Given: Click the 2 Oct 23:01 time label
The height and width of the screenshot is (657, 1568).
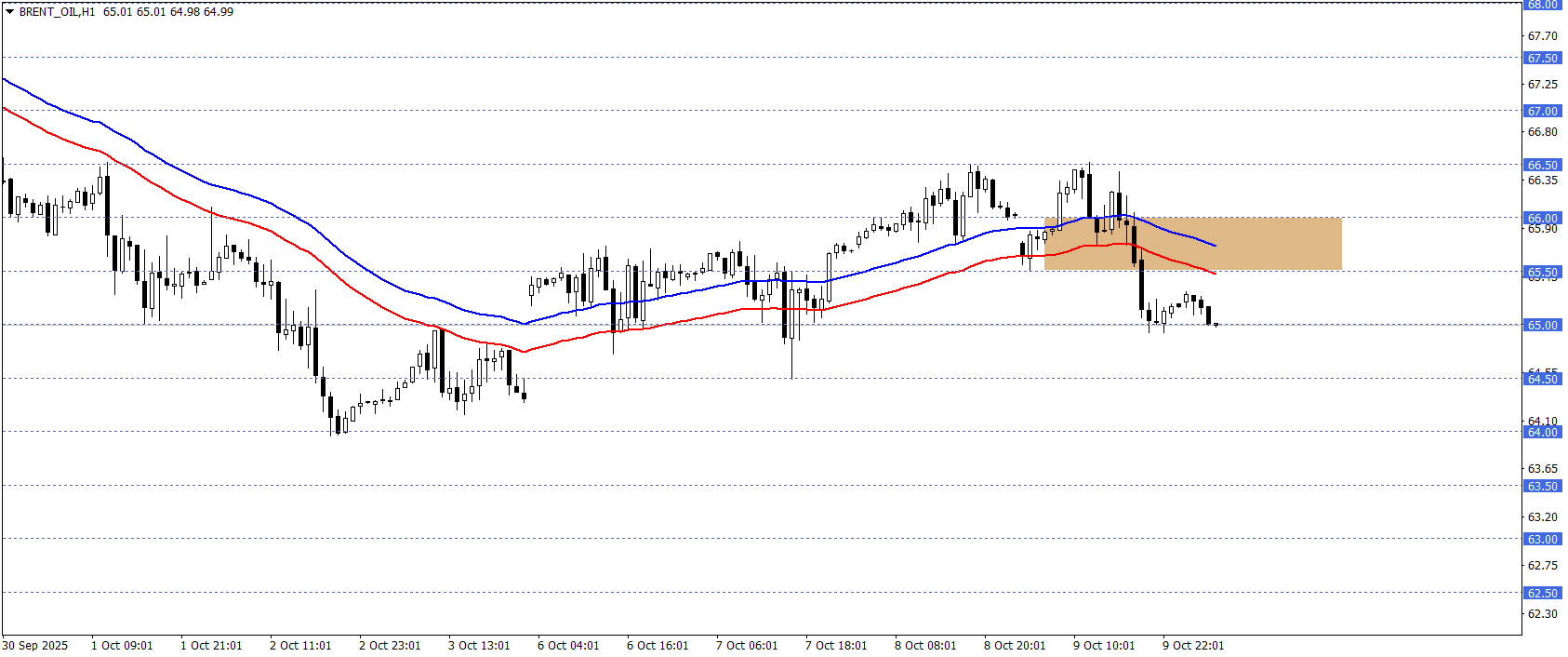Looking at the screenshot, I should click(390, 646).
